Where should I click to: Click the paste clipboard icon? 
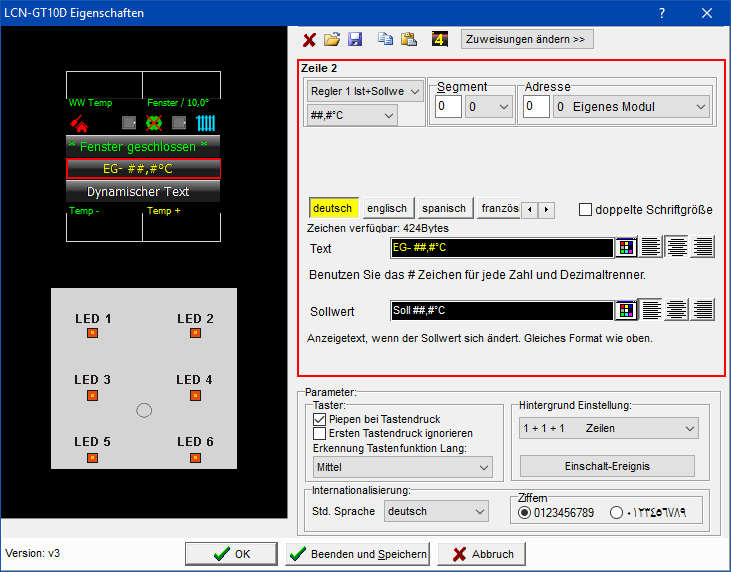tap(408, 40)
